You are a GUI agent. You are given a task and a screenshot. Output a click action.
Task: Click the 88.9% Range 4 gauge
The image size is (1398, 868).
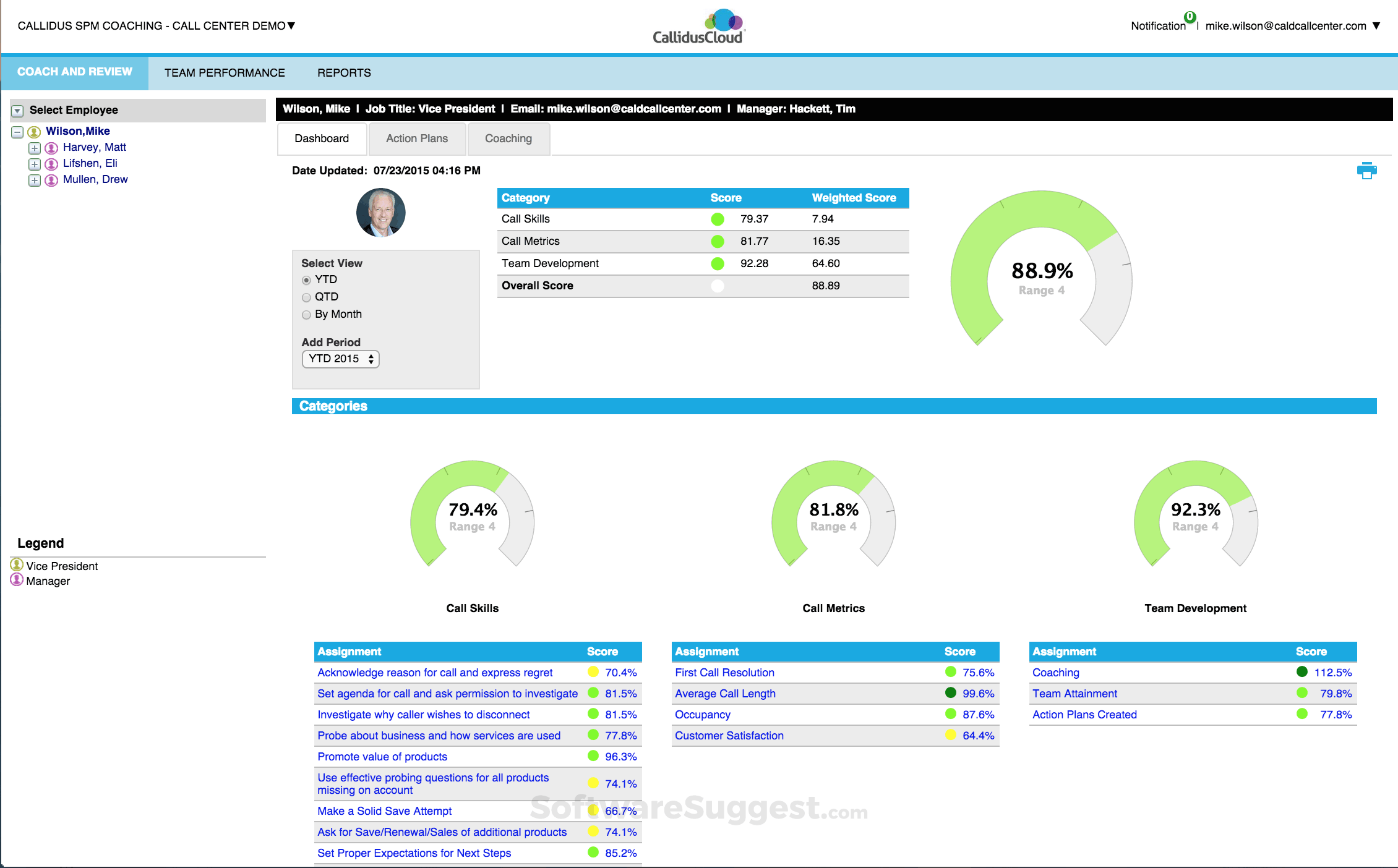pyautogui.click(x=1041, y=271)
